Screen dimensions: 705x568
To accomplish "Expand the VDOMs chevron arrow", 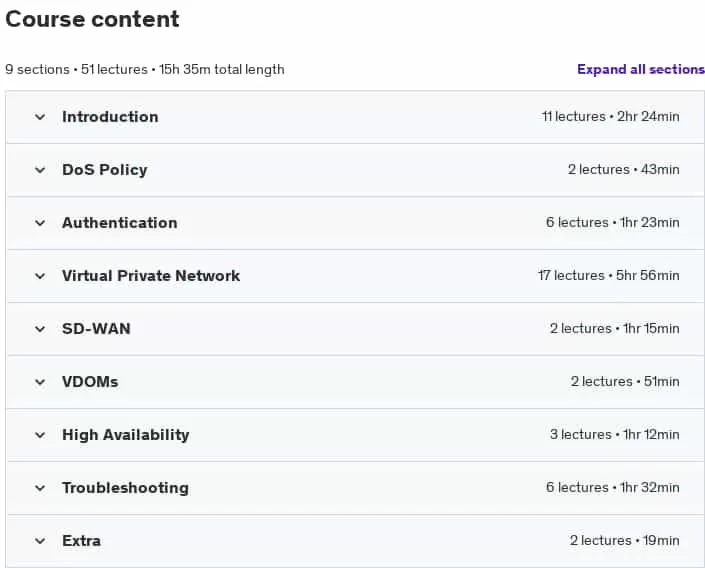I will 40,382.
